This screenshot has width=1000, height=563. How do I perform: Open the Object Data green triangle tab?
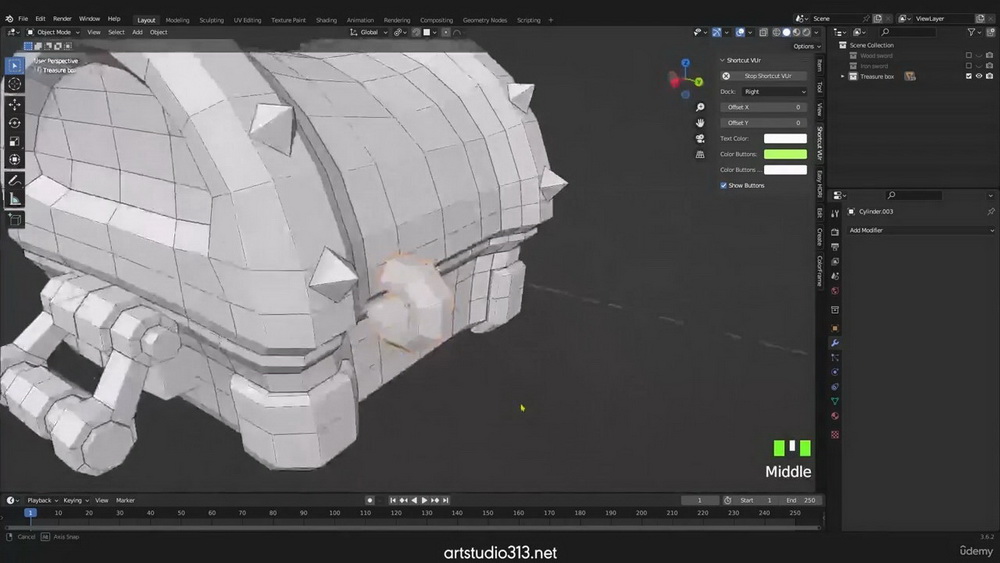tap(835, 401)
